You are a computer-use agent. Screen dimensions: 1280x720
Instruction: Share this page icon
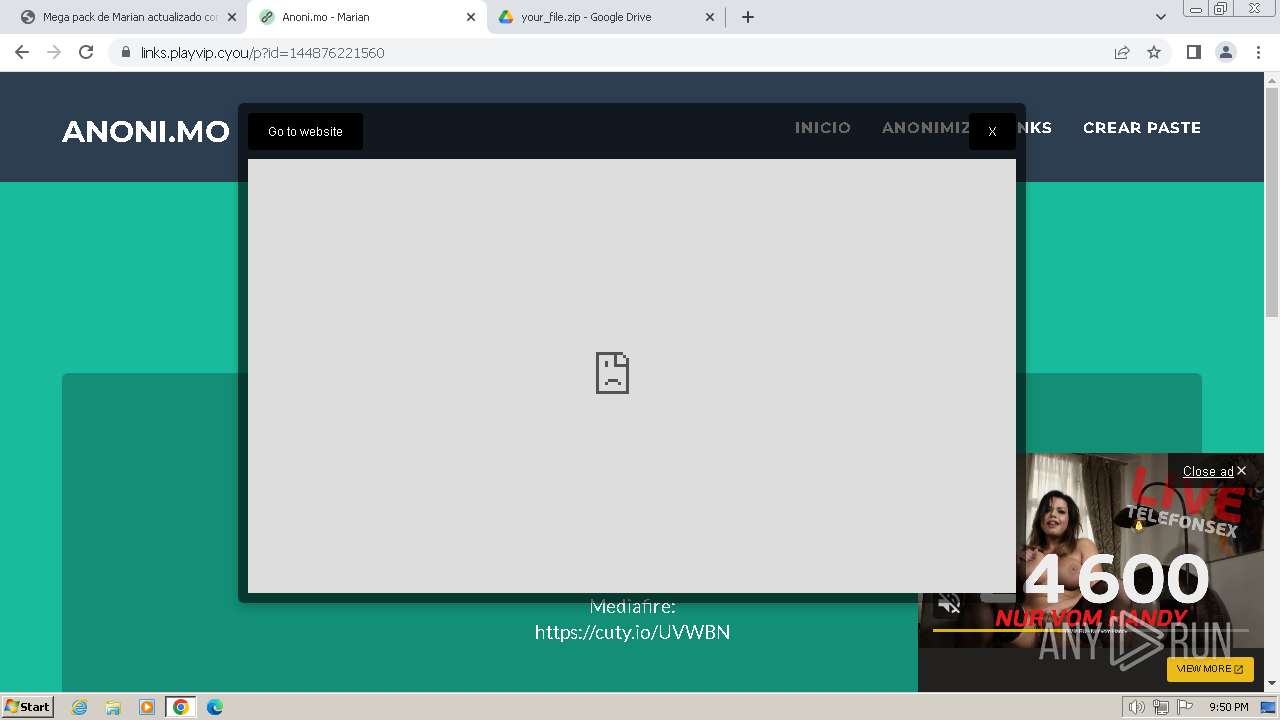point(1122,52)
